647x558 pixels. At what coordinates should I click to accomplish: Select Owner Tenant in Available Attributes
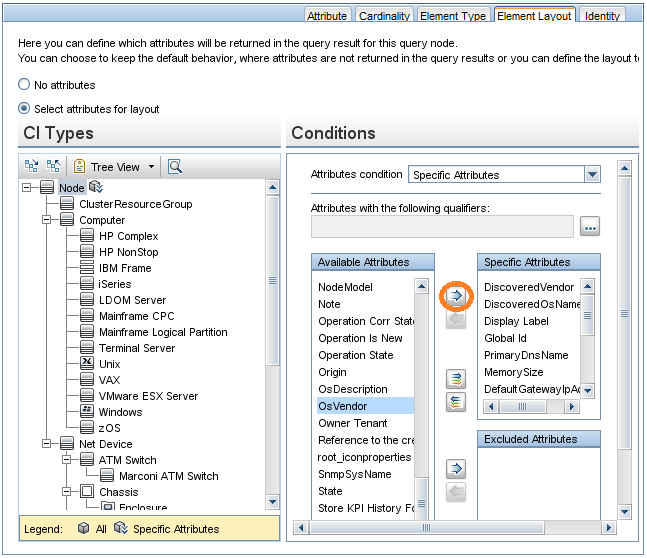[351, 423]
